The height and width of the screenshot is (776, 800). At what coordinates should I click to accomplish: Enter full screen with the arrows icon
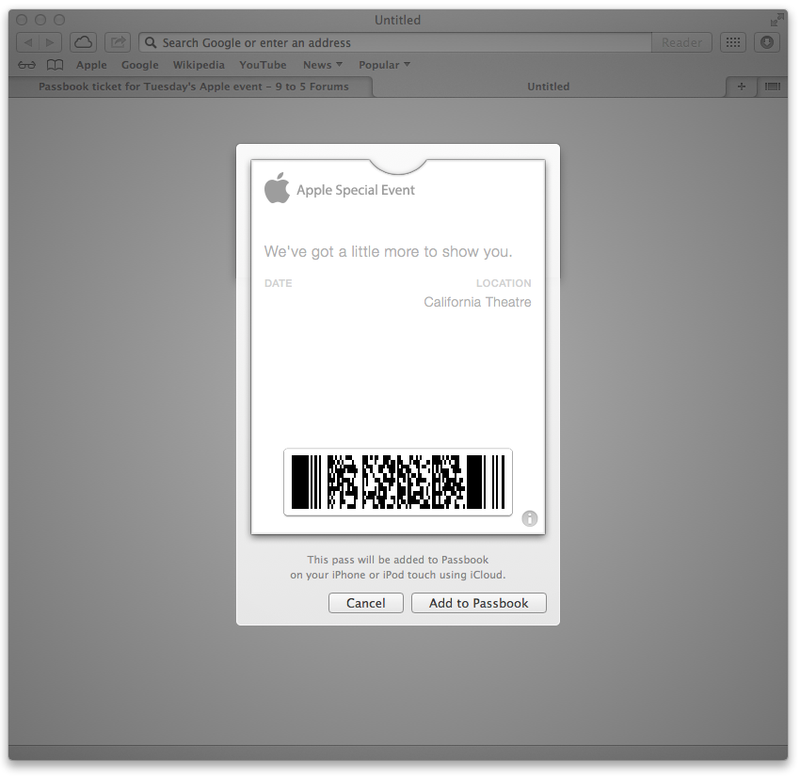(x=777, y=20)
